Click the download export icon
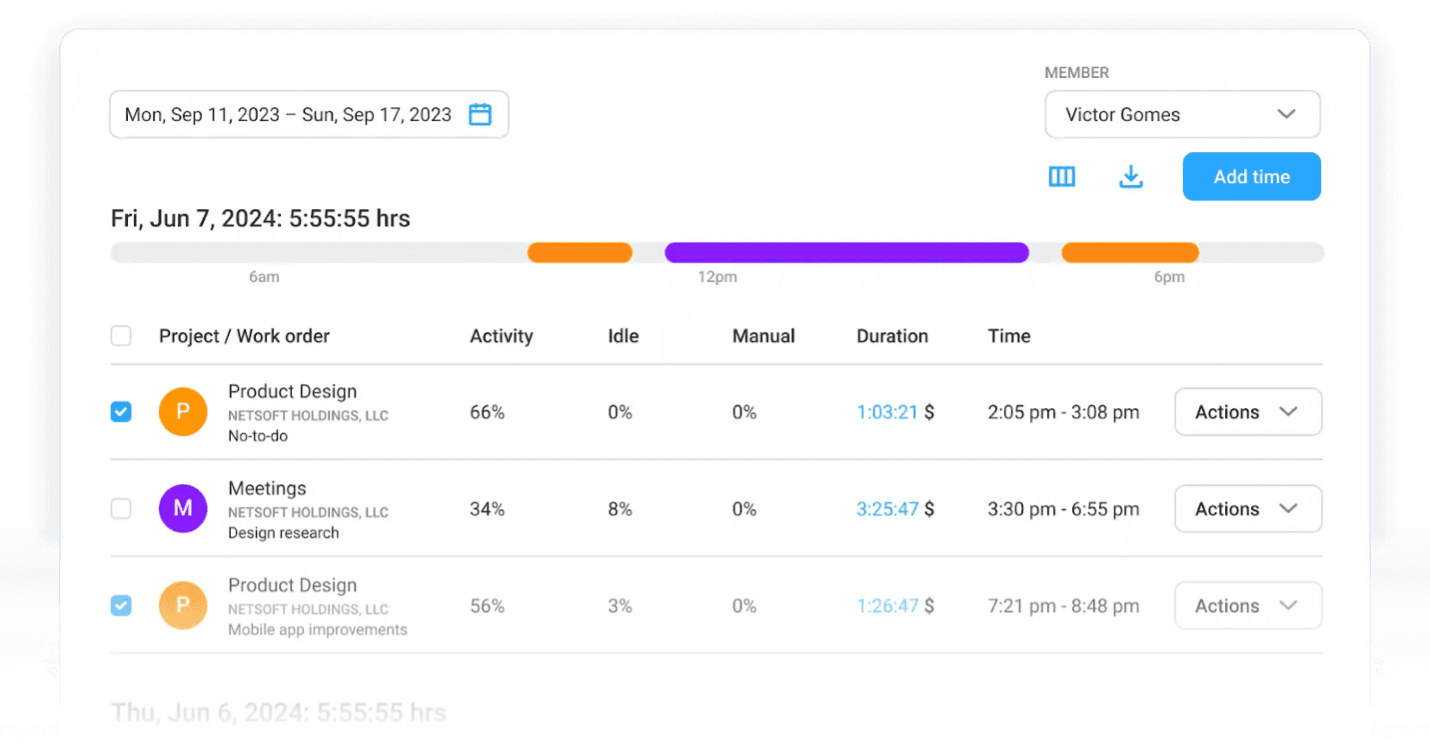Screen dimensions: 1430x745 tap(1130, 177)
